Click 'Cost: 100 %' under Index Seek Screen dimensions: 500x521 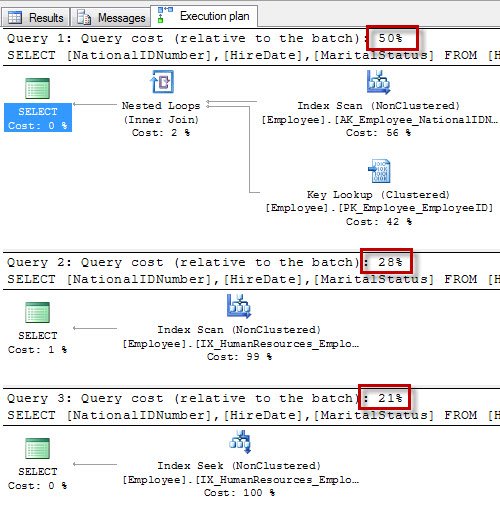239,493
